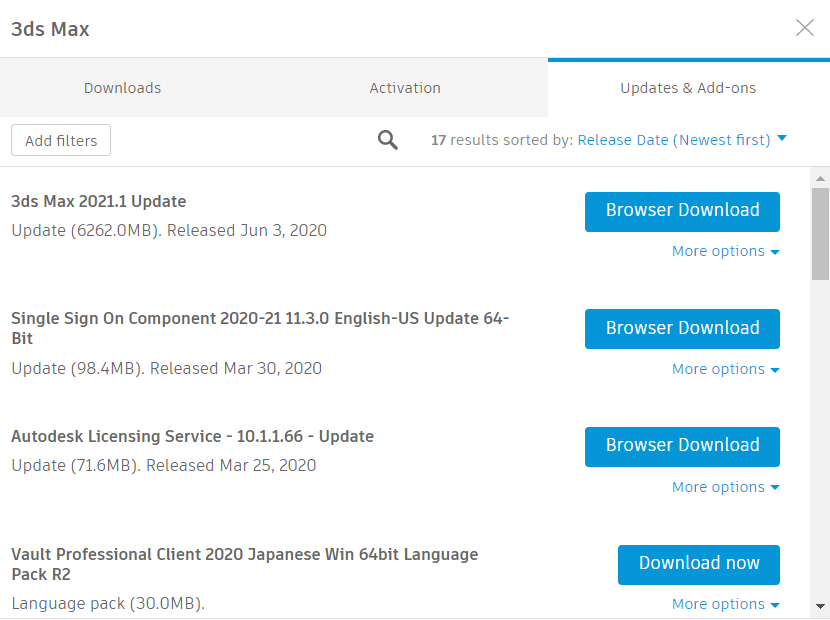Click the Add filters button

tap(61, 141)
